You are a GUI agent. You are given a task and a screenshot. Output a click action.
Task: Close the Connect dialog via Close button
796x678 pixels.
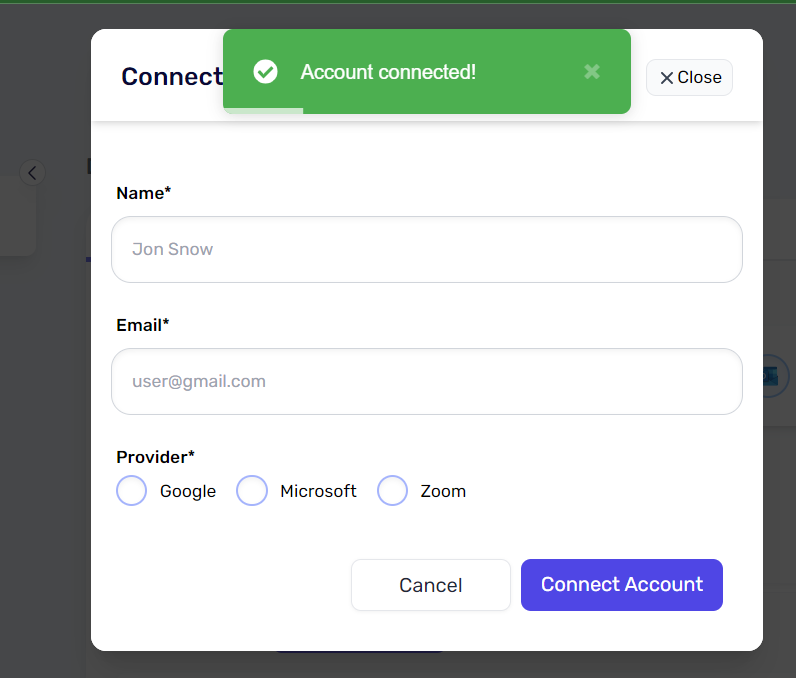click(689, 78)
